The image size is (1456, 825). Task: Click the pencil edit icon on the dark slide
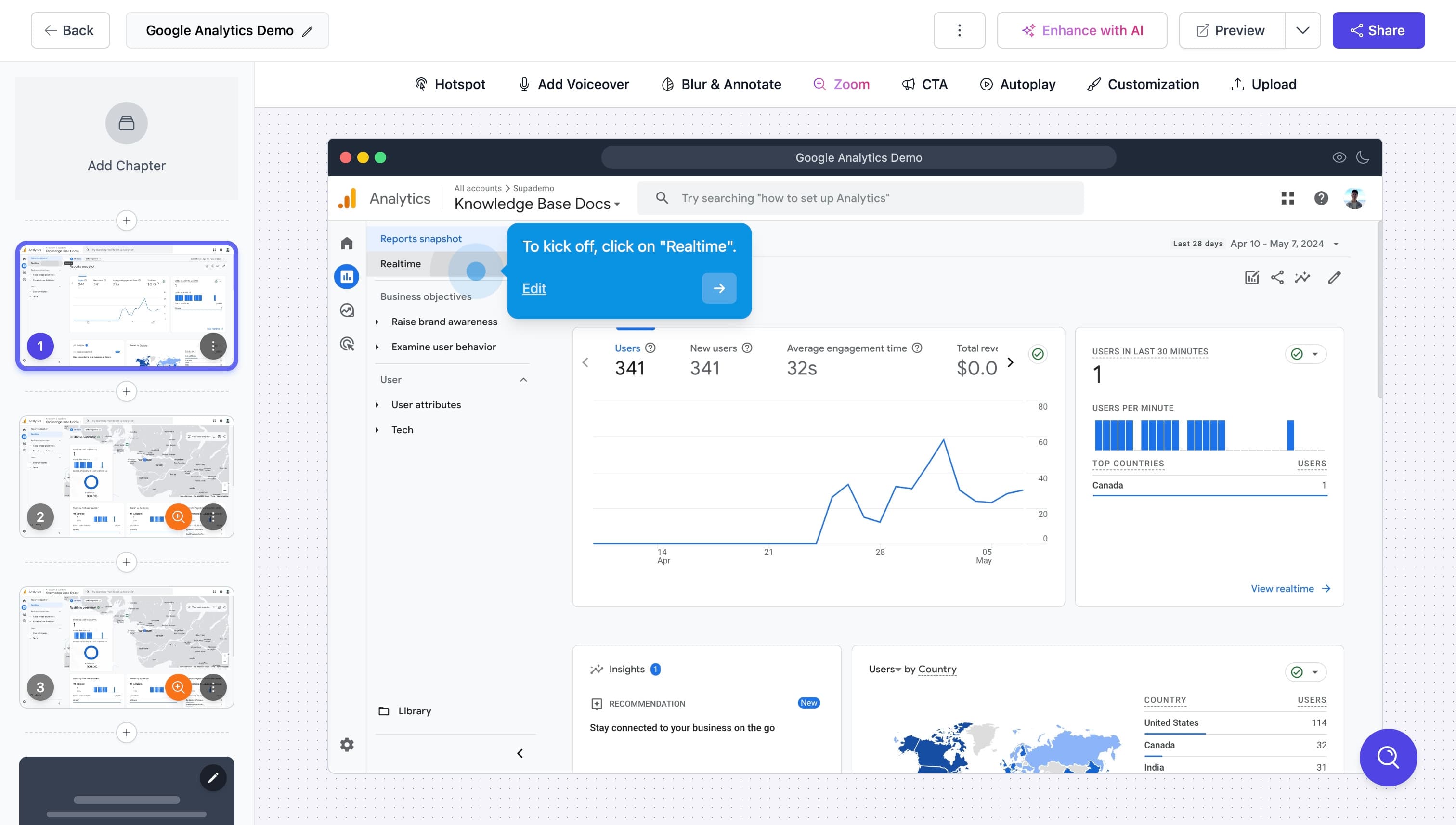213,778
